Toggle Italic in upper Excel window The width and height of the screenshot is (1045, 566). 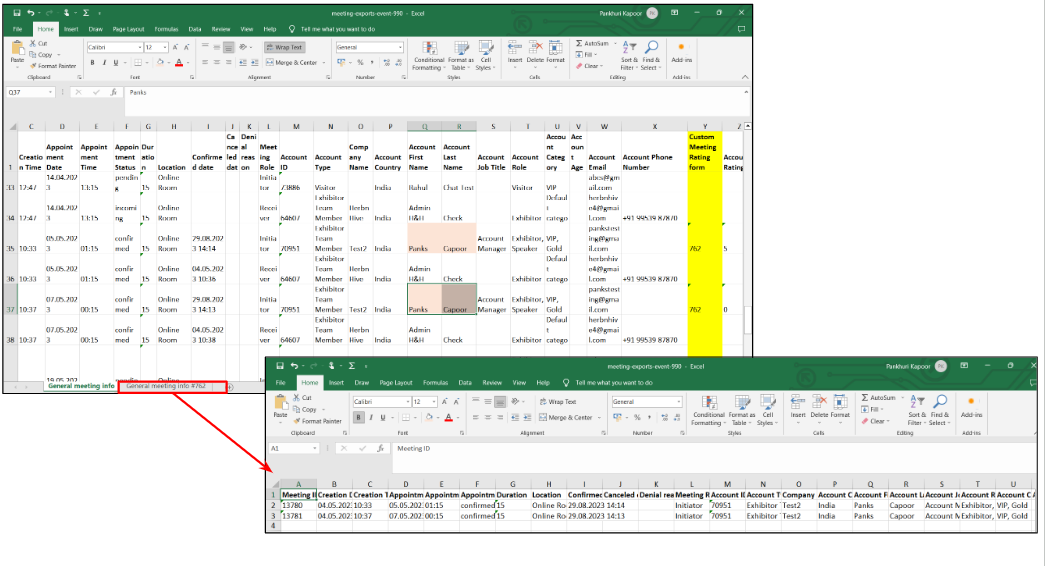pos(104,63)
